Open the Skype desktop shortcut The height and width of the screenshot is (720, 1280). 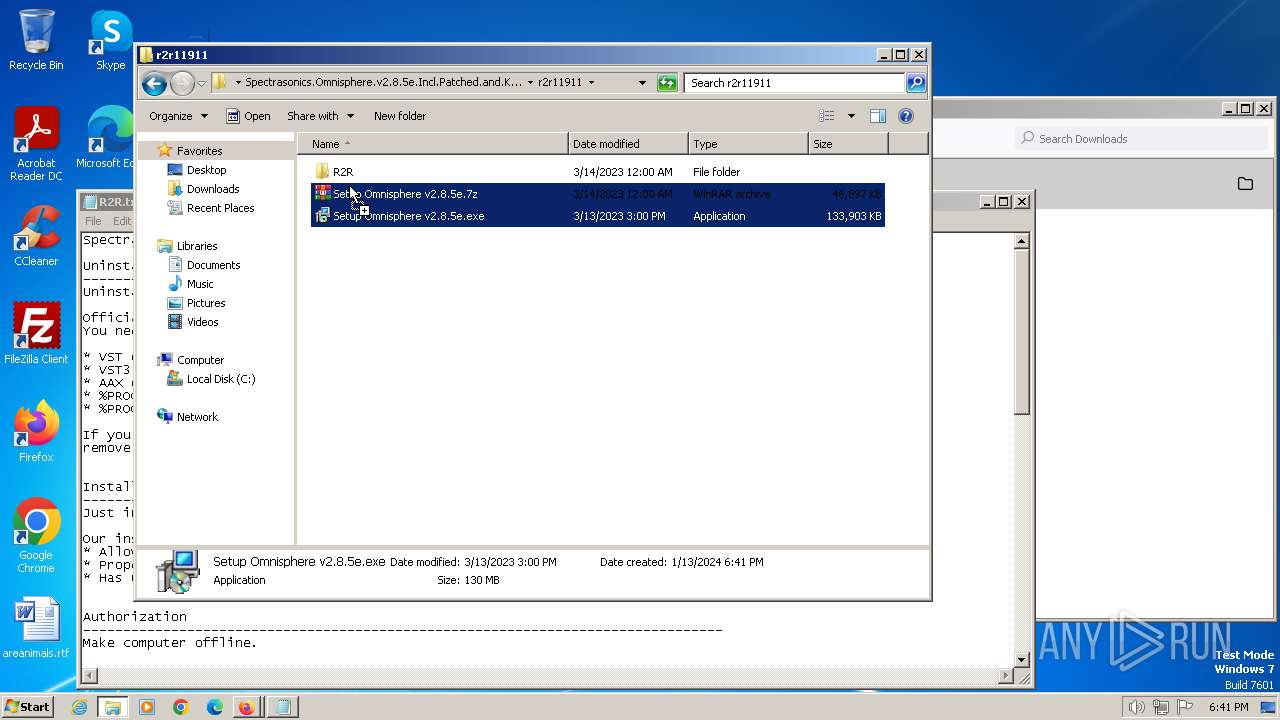(x=110, y=40)
